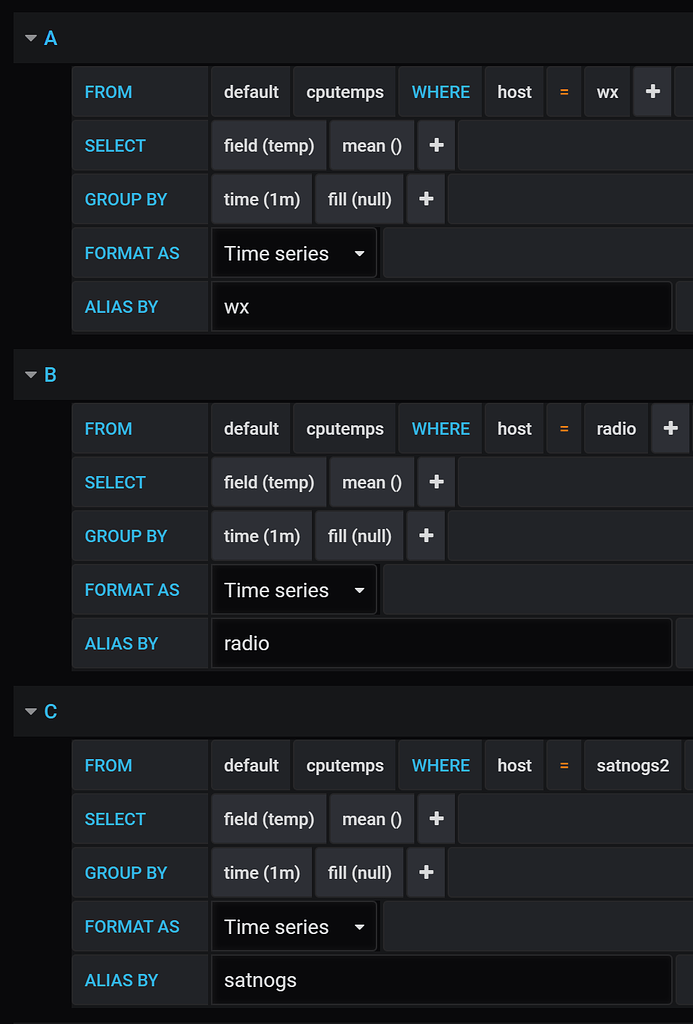The height and width of the screenshot is (1024, 693).
Task: Edit the ALIAS BY field showing radio
Action: (440, 643)
